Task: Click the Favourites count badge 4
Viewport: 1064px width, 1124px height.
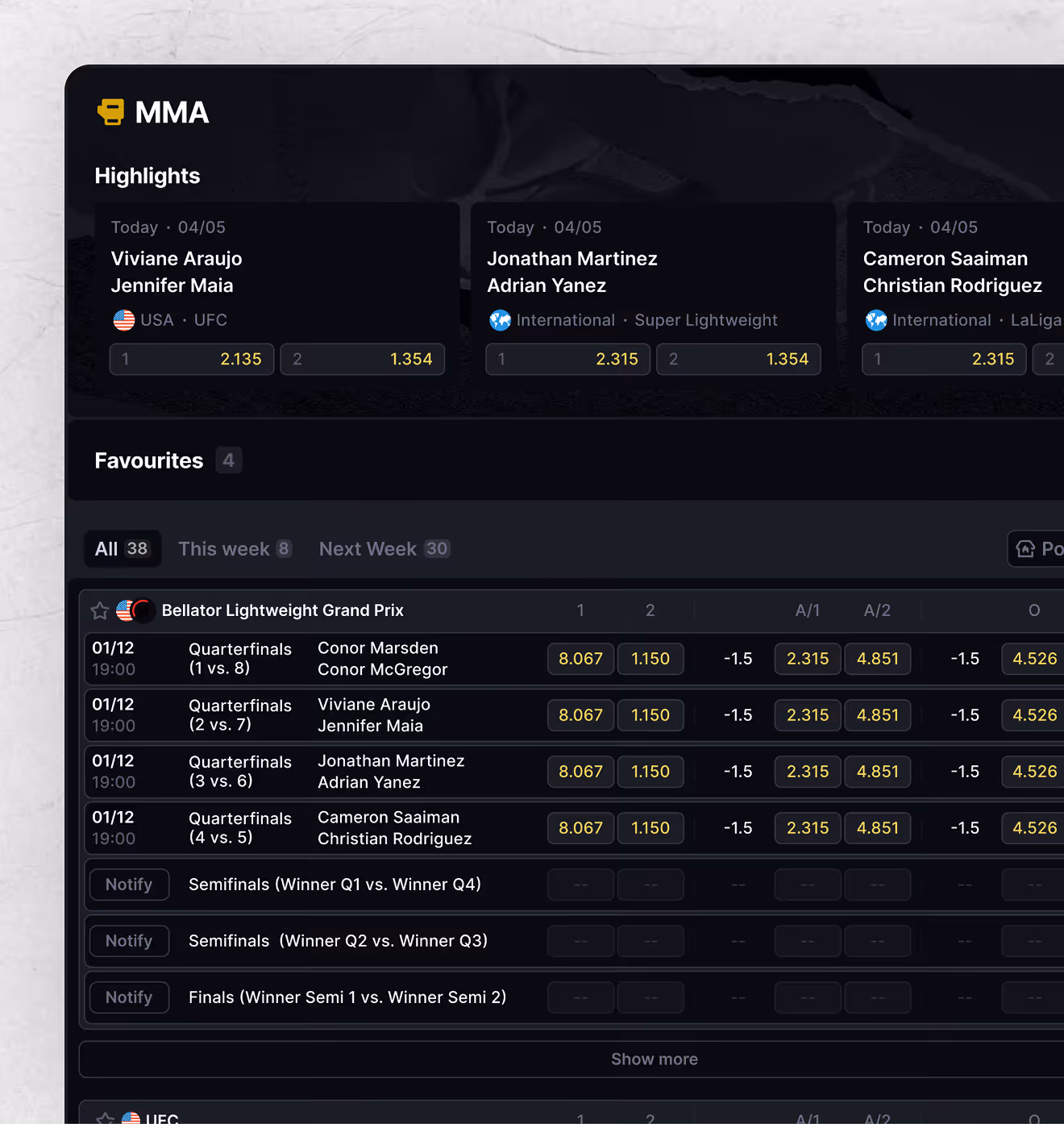Action: click(229, 460)
